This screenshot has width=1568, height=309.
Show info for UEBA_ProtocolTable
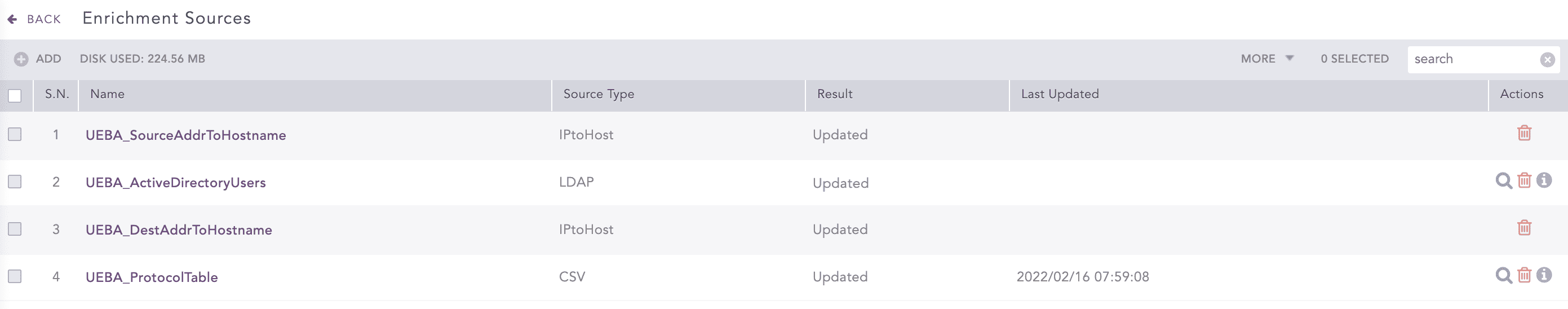[1544, 276]
